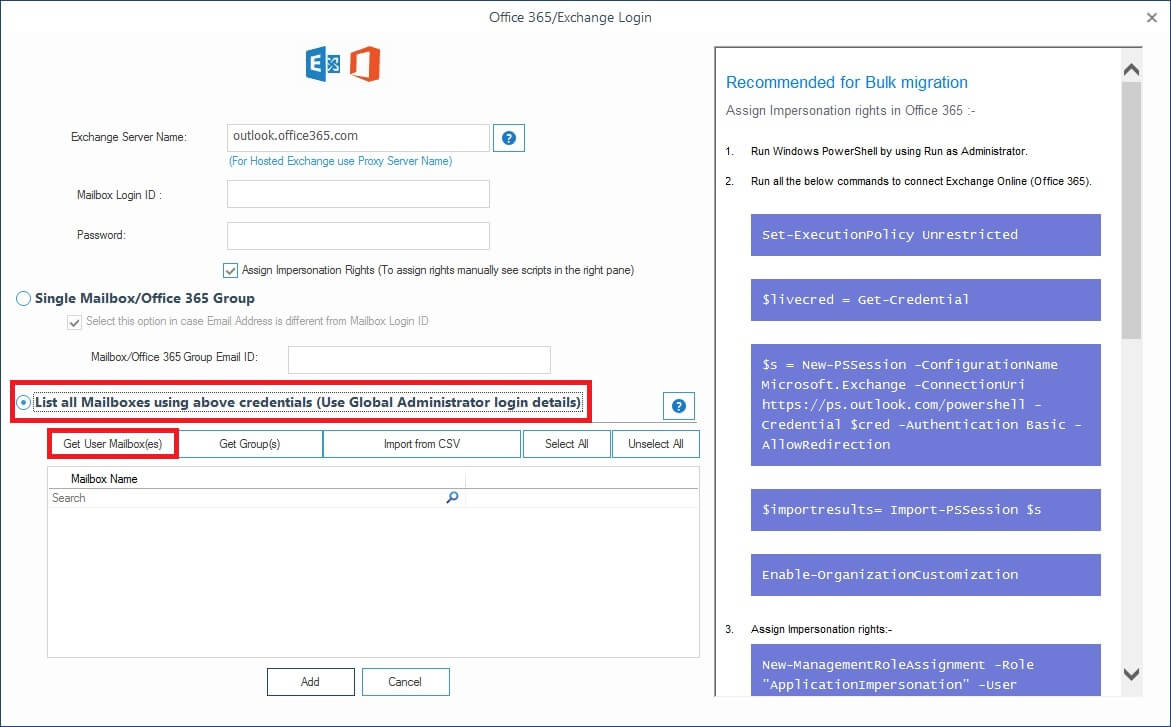
Task: Select List all Mailboxes using above credentials
Action: point(23,403)
